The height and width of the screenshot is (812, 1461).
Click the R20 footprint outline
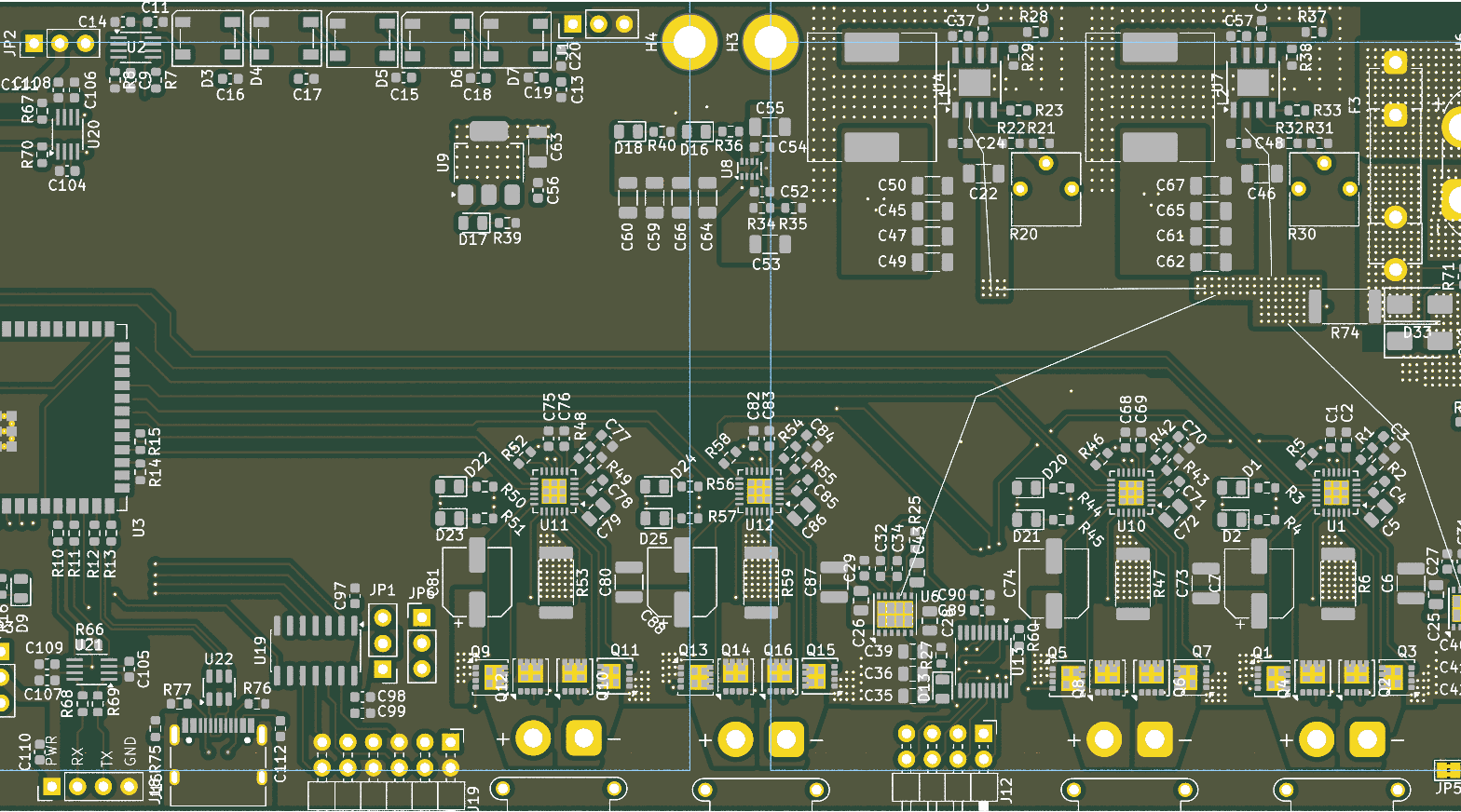click(1045, 189)
